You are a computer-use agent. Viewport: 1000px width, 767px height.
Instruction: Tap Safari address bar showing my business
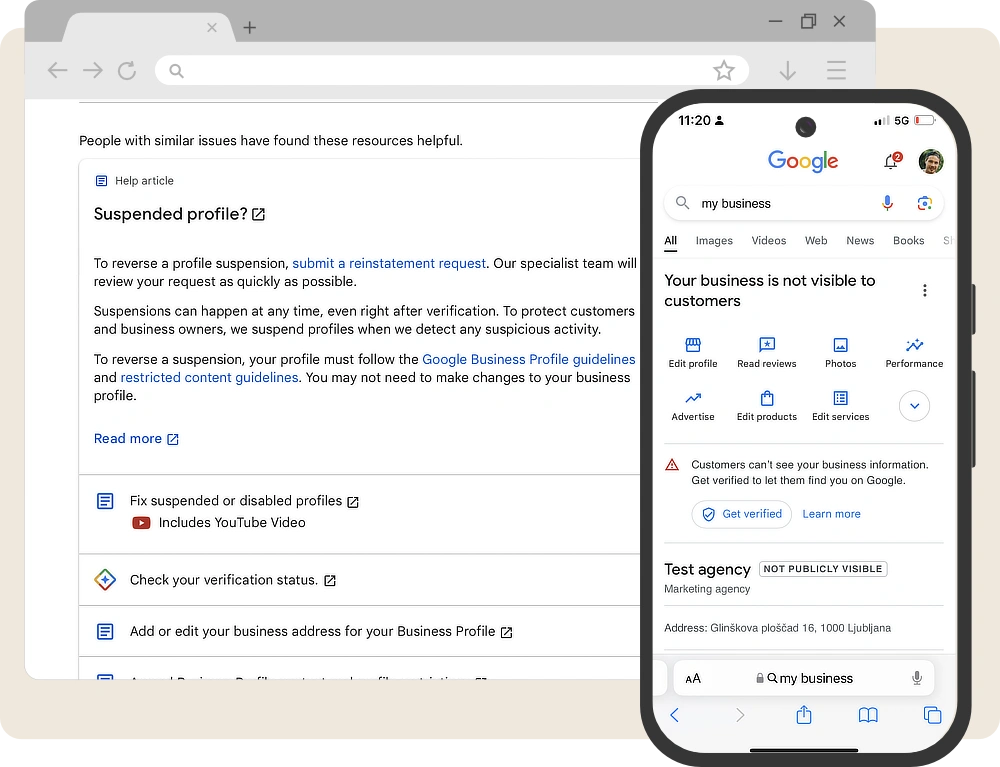pyautogui.click(x=804, y=678)
